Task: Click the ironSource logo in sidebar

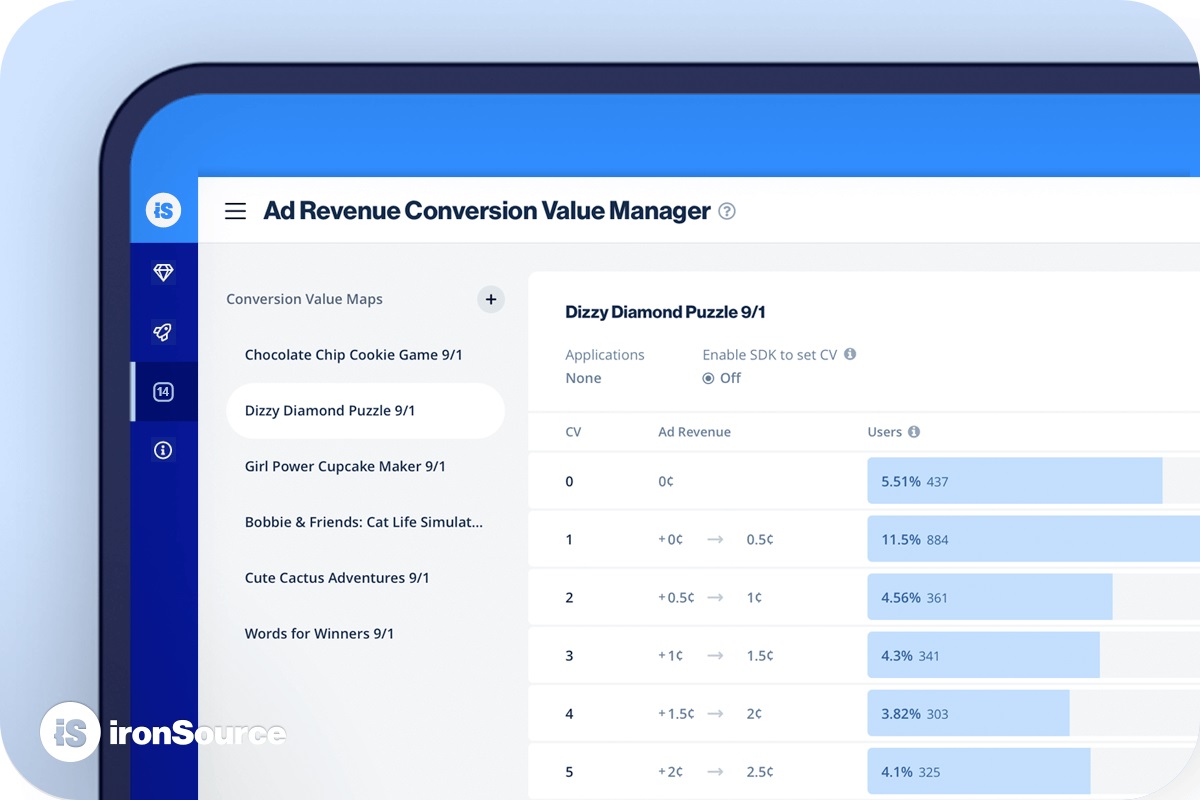Action: [164, 210]
